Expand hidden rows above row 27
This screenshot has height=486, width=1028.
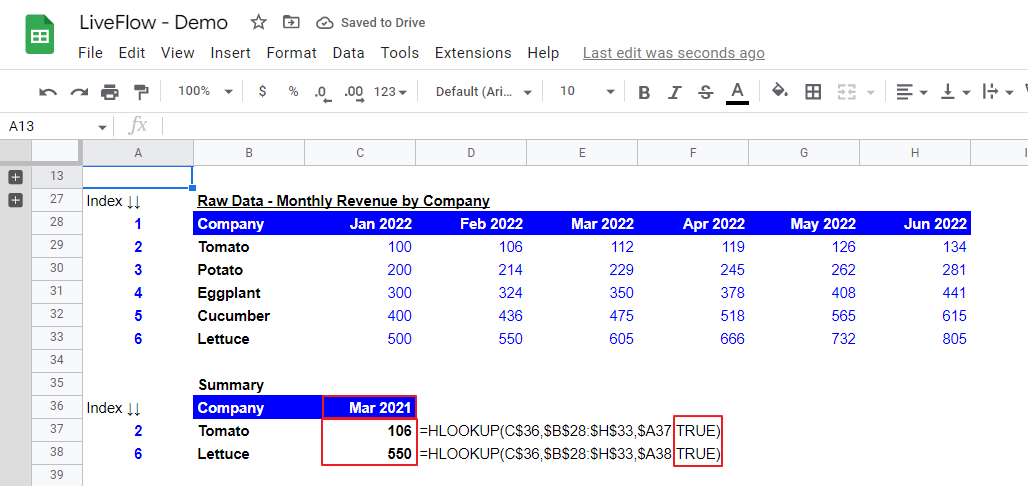pyautogui.click(x=16, y=200)
